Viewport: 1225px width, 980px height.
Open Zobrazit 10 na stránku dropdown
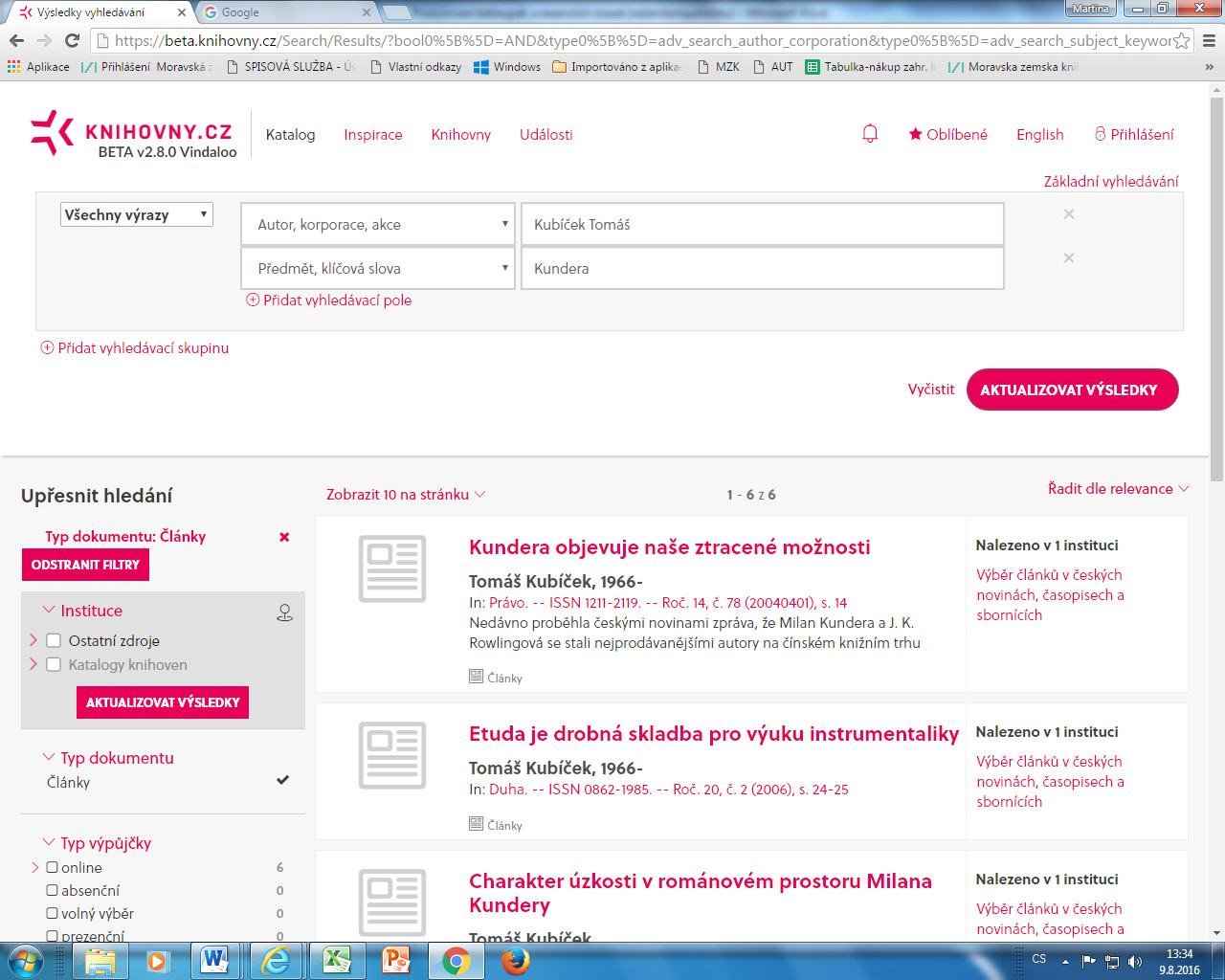406,494
